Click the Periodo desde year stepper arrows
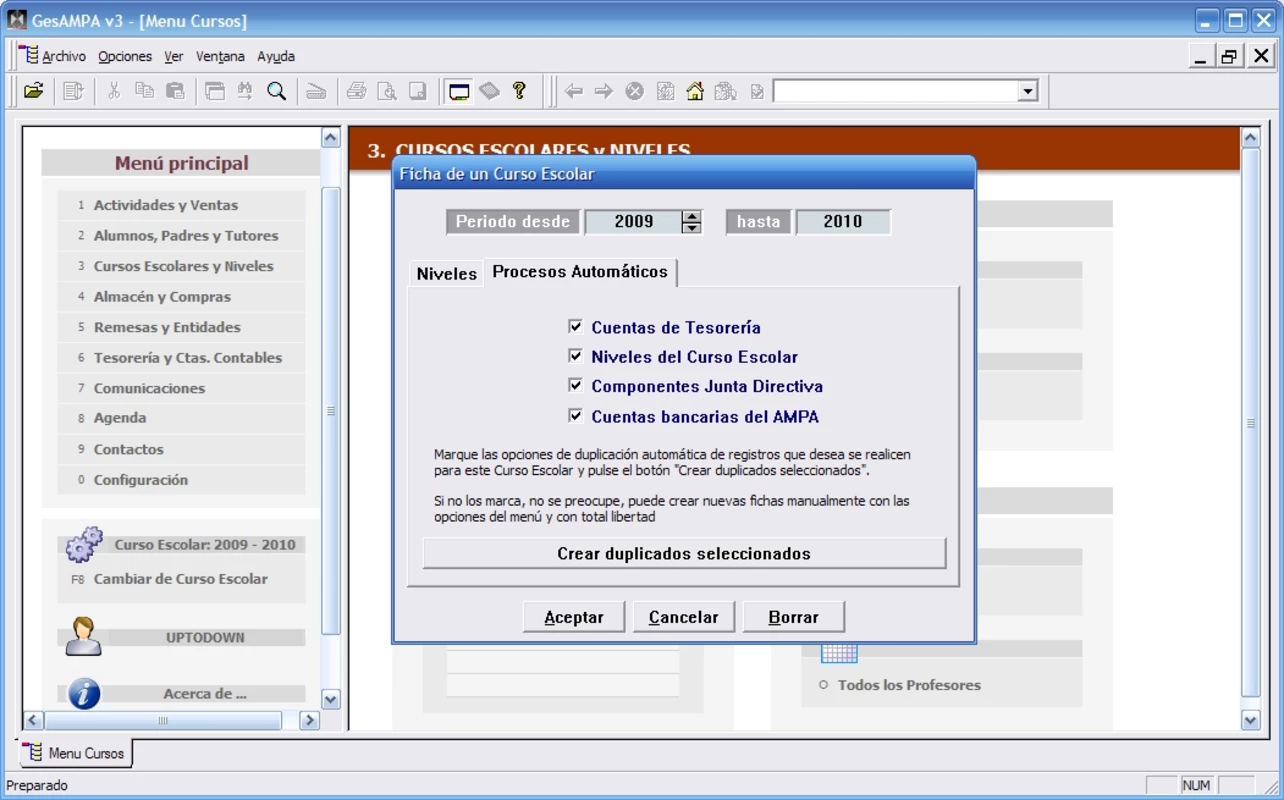This screenshot has height=800, width=1284. 692,222
